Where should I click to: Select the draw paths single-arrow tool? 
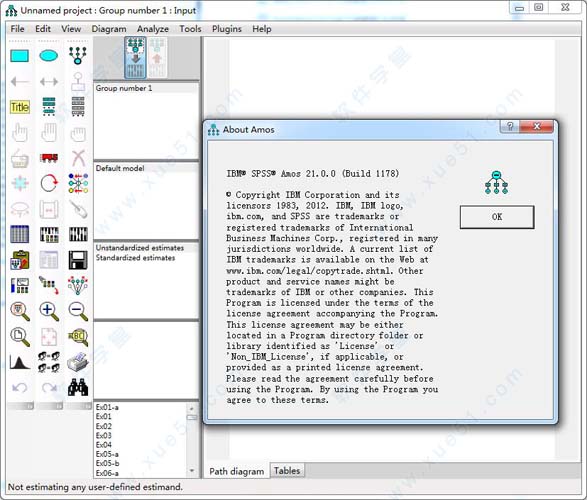[19, 81]
